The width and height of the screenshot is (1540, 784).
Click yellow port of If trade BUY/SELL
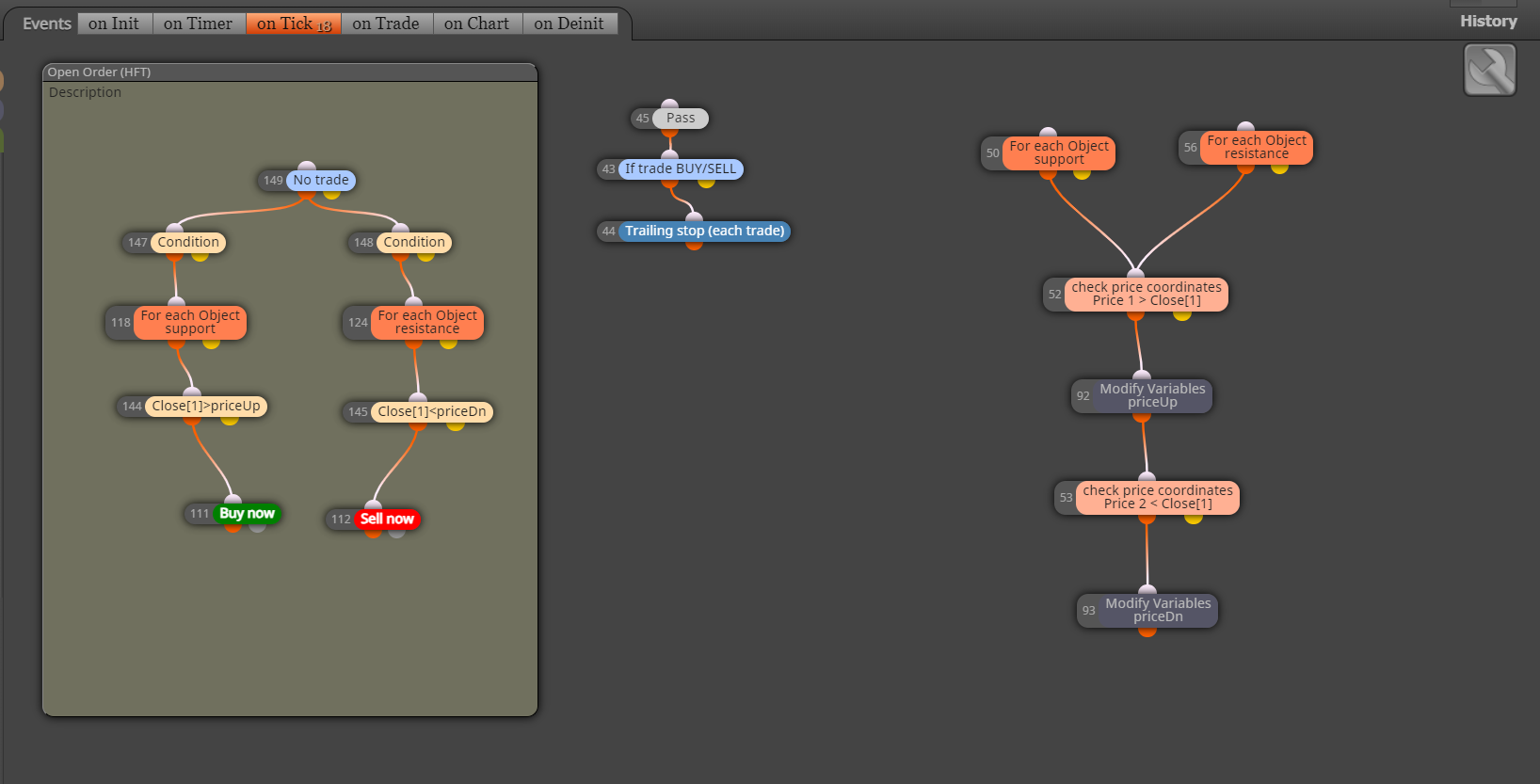point(706,183)
